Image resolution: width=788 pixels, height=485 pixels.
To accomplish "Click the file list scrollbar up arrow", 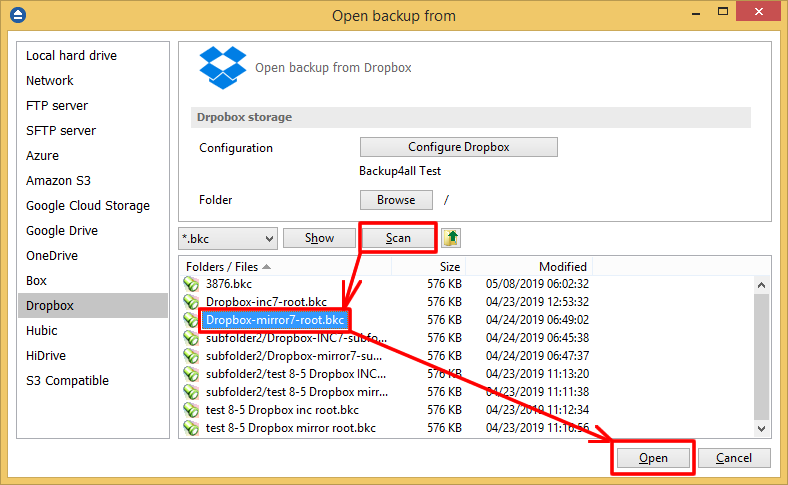I will (x=761, y=285).
